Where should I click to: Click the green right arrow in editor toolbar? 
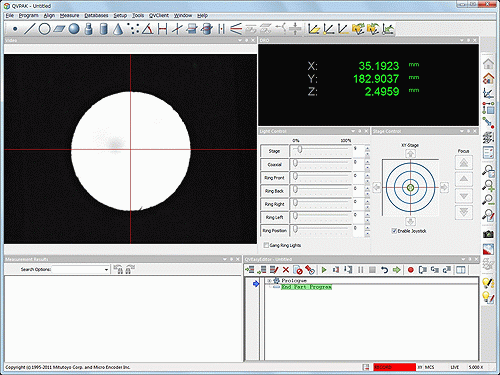click(396, 270)
